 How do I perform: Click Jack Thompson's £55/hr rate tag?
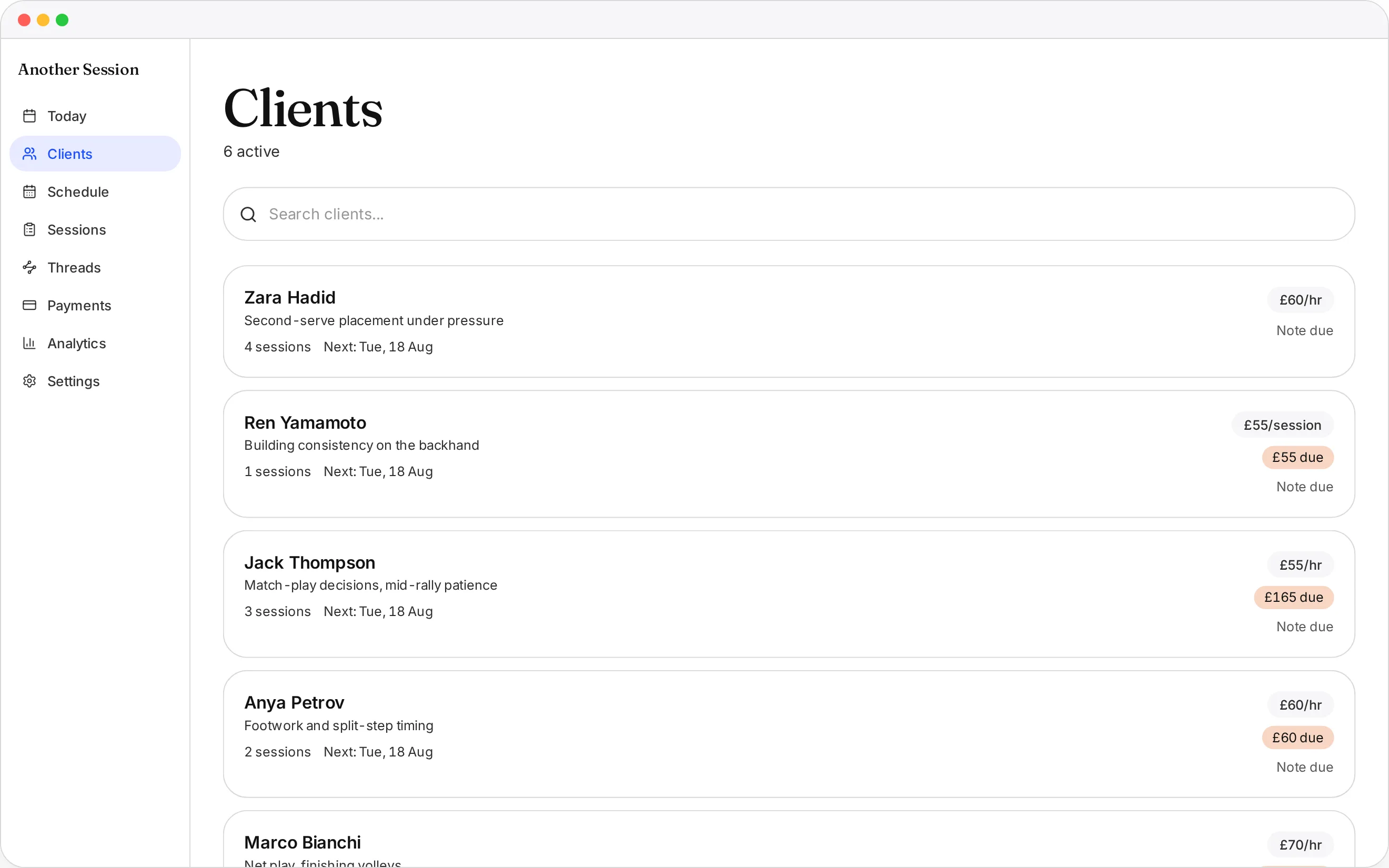tap(1300, 565)
